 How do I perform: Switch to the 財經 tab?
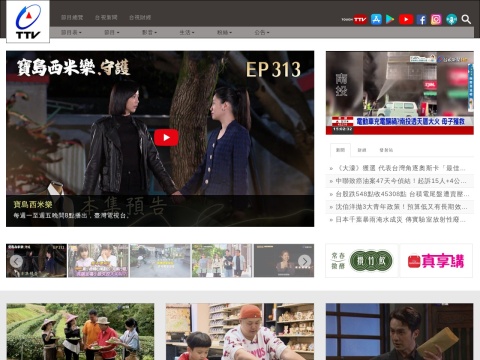362,150
